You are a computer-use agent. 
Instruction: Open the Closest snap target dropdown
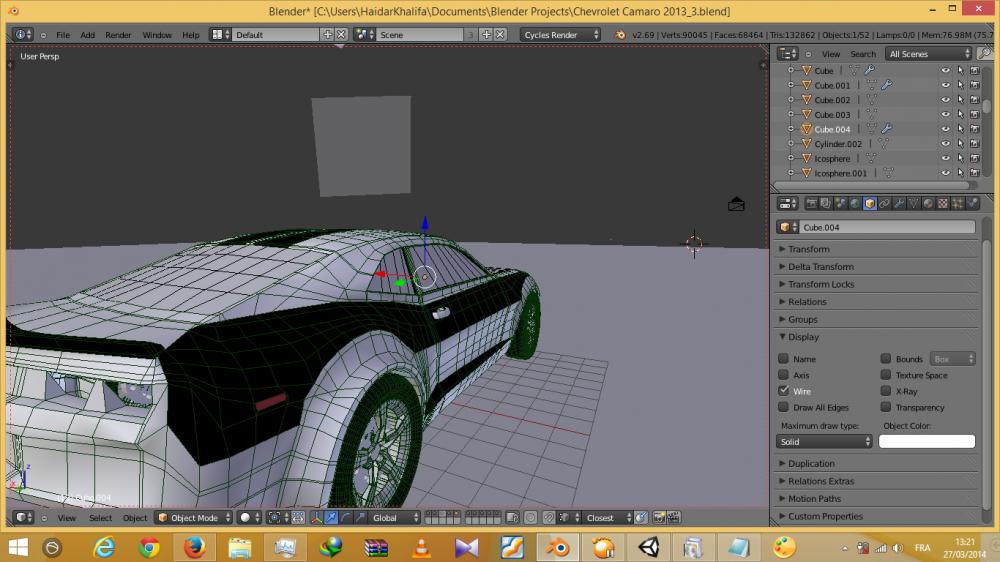[607, 518]
